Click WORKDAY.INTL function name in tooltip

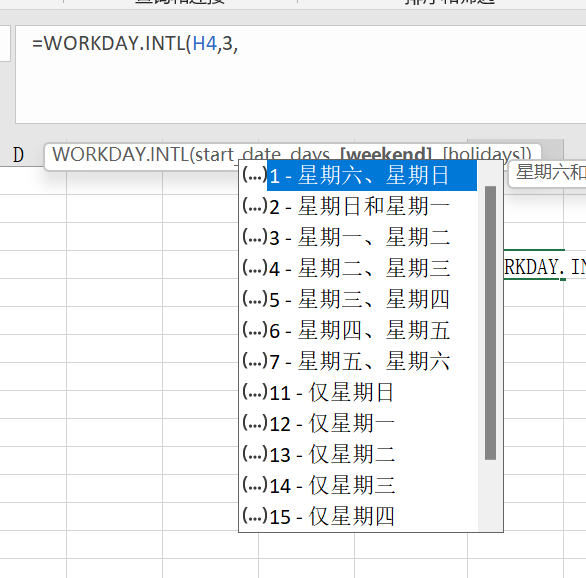[x=121, y=154]
